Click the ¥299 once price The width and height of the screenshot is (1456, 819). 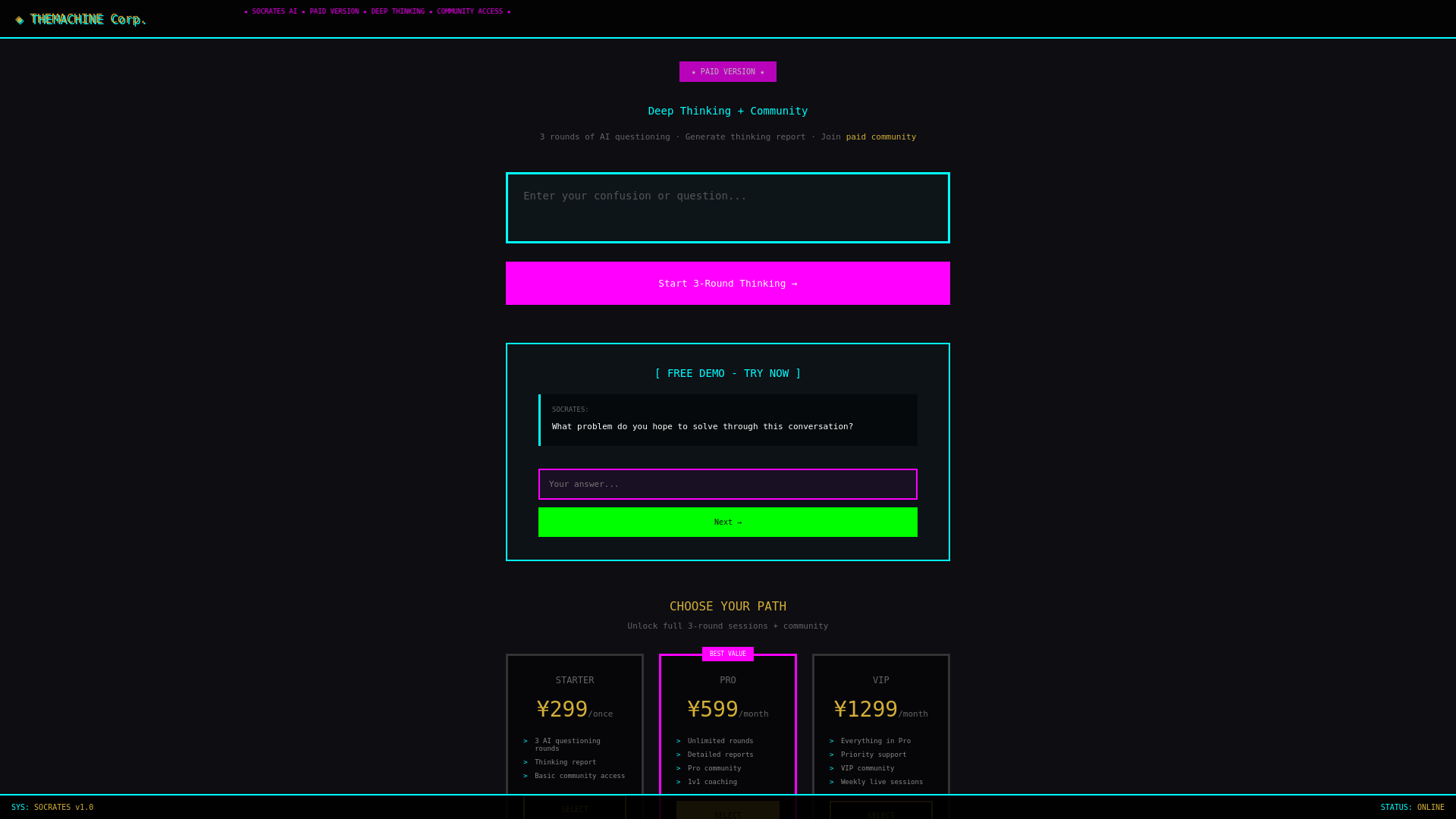click(575, 710)
